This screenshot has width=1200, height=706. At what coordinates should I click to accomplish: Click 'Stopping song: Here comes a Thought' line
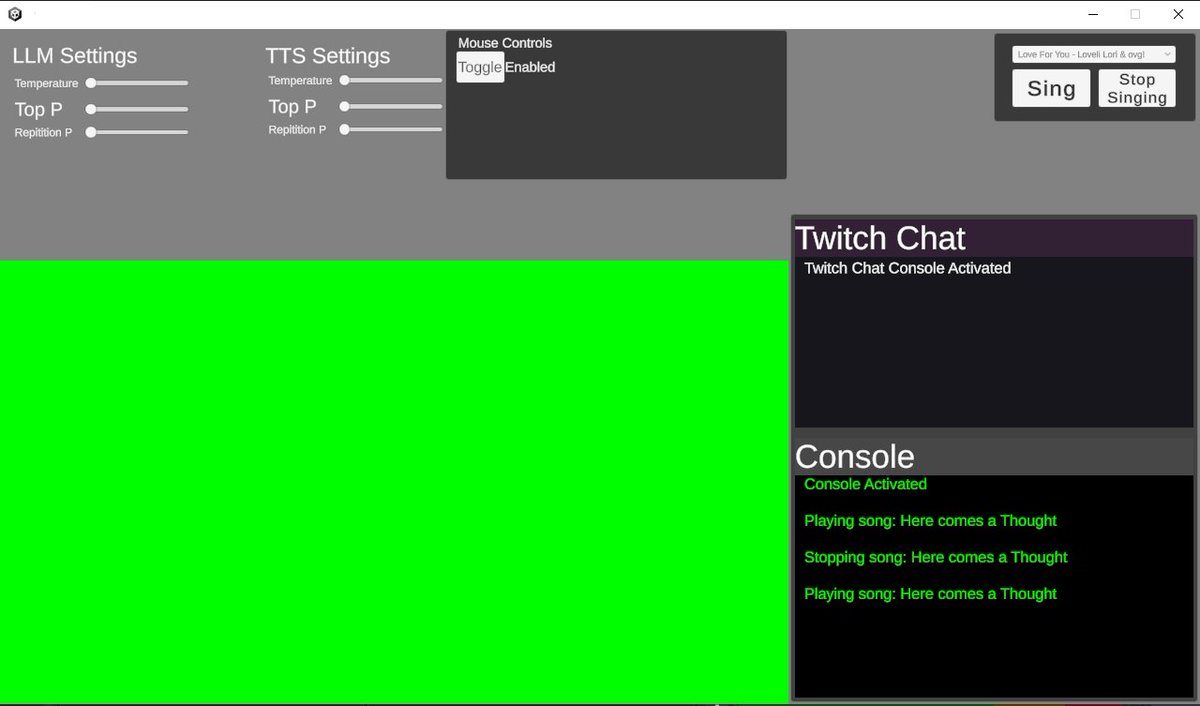[x=936, y=557]
